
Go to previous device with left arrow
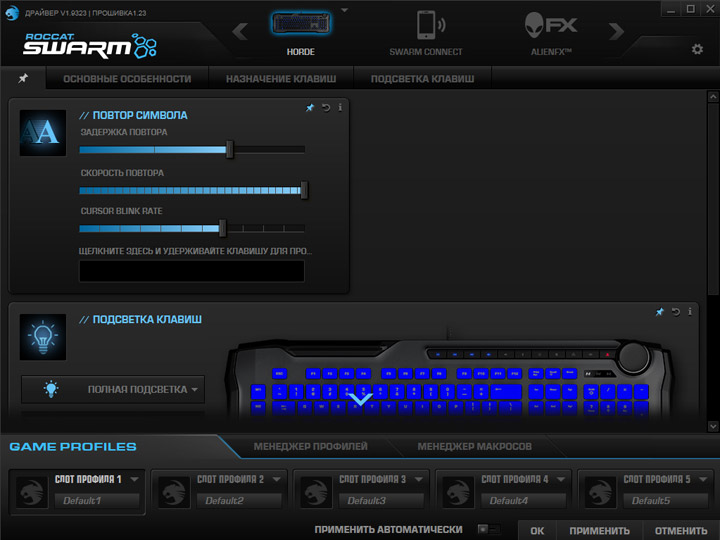[x=240, y=32]
